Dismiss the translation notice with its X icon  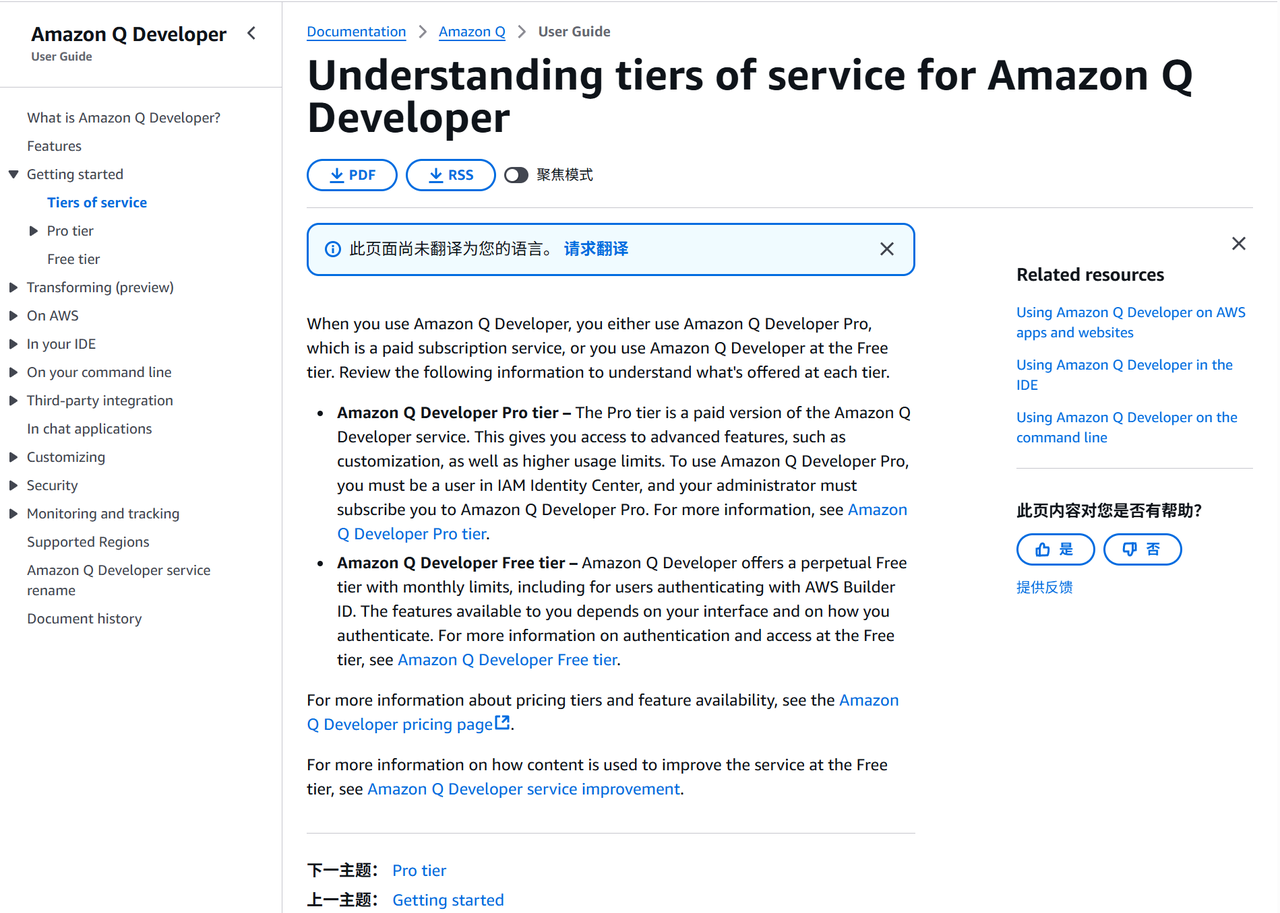(887, 249)
